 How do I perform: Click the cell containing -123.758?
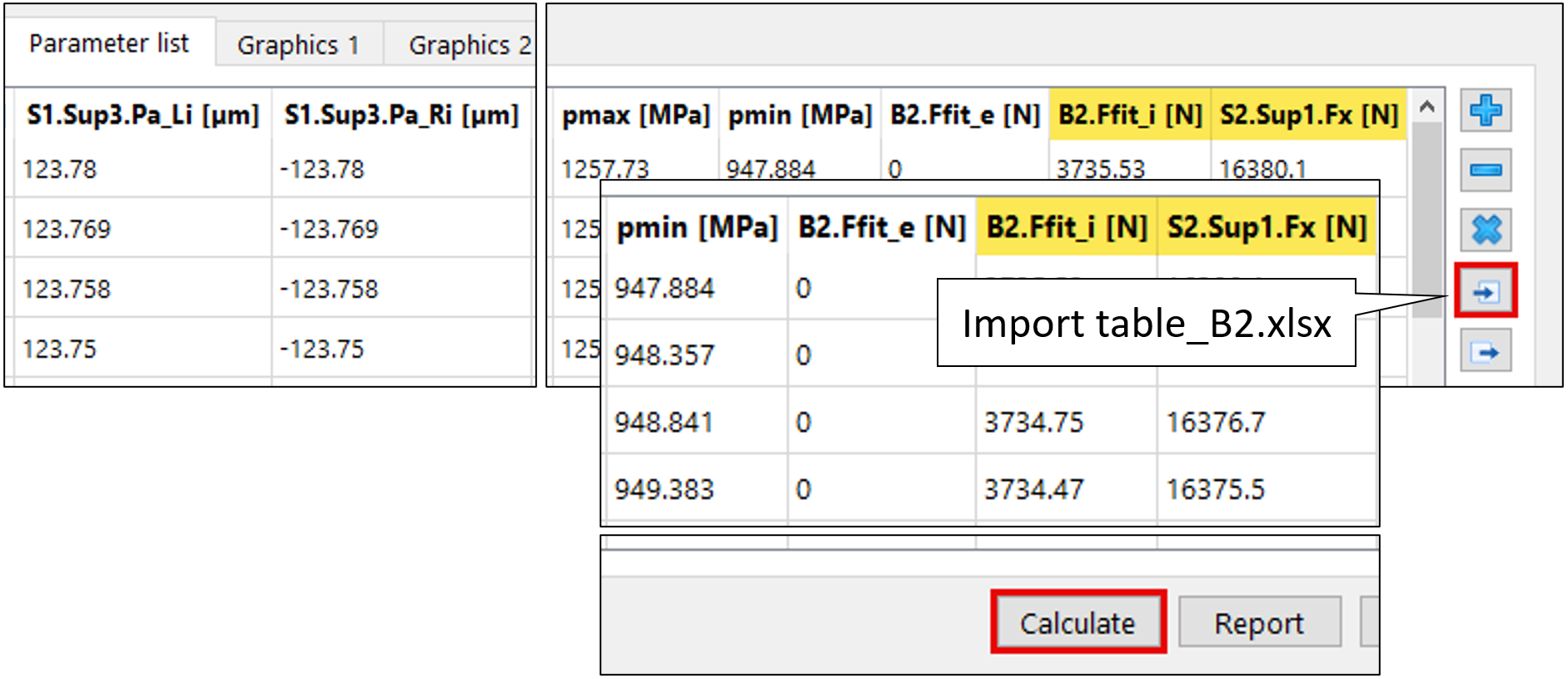329,289
